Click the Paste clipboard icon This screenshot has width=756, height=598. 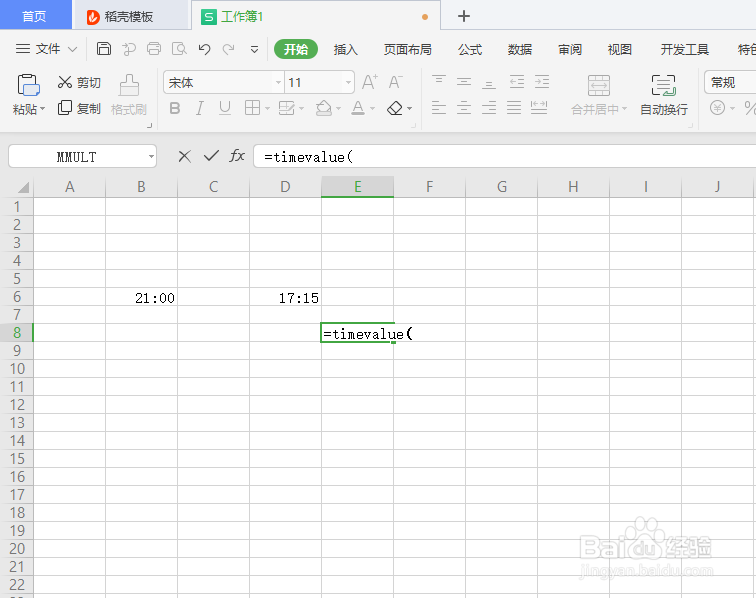pyautogui.click(x=28, y=85)
